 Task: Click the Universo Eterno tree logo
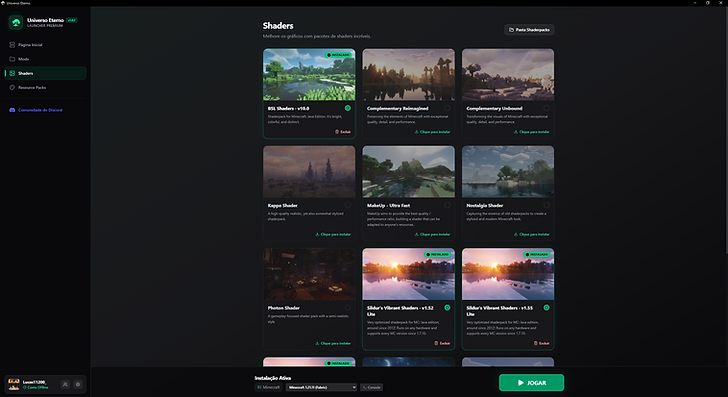[x=16, y=22]
